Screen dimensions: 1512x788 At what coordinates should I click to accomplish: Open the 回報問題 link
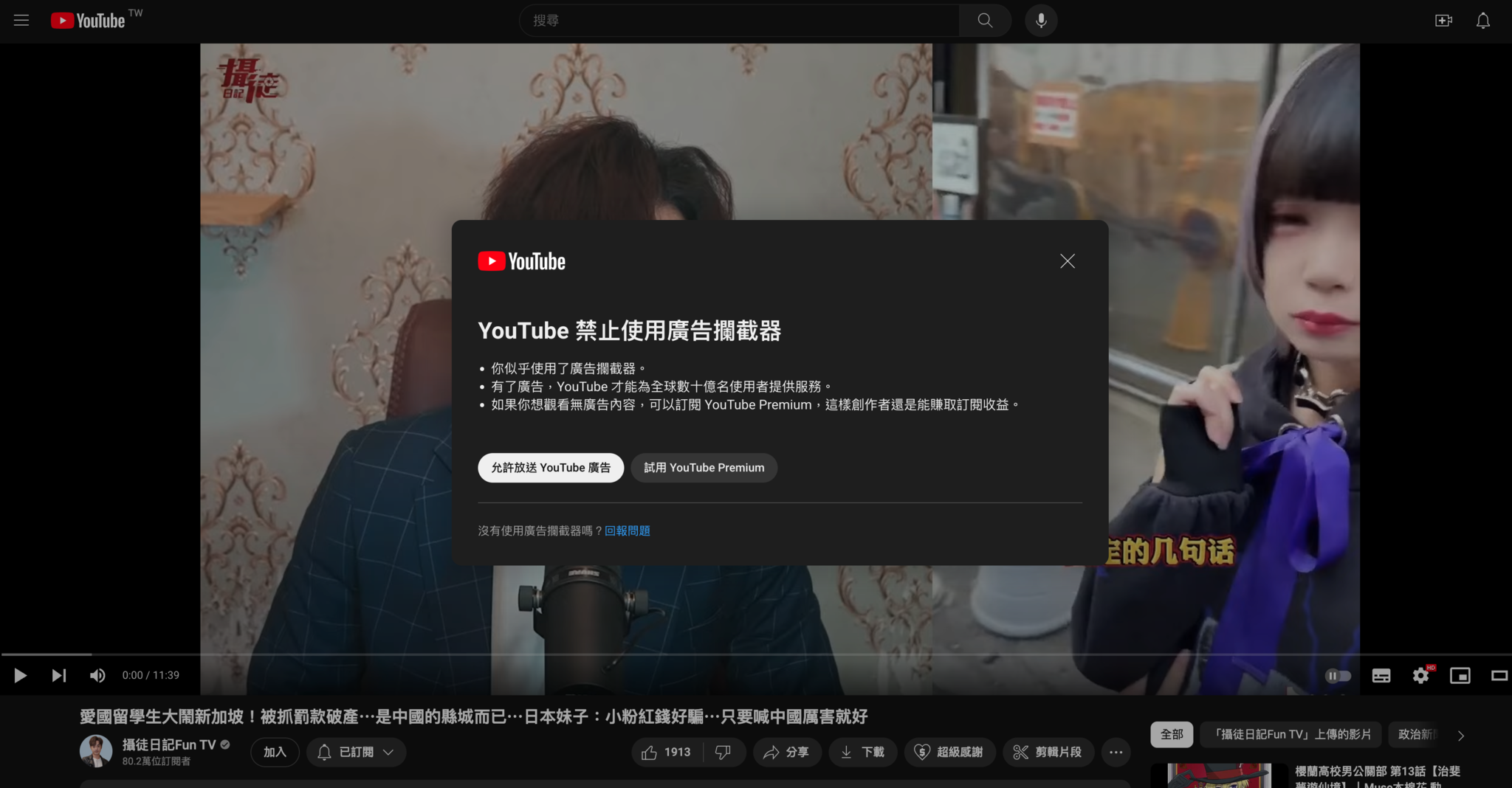[628, 530]
